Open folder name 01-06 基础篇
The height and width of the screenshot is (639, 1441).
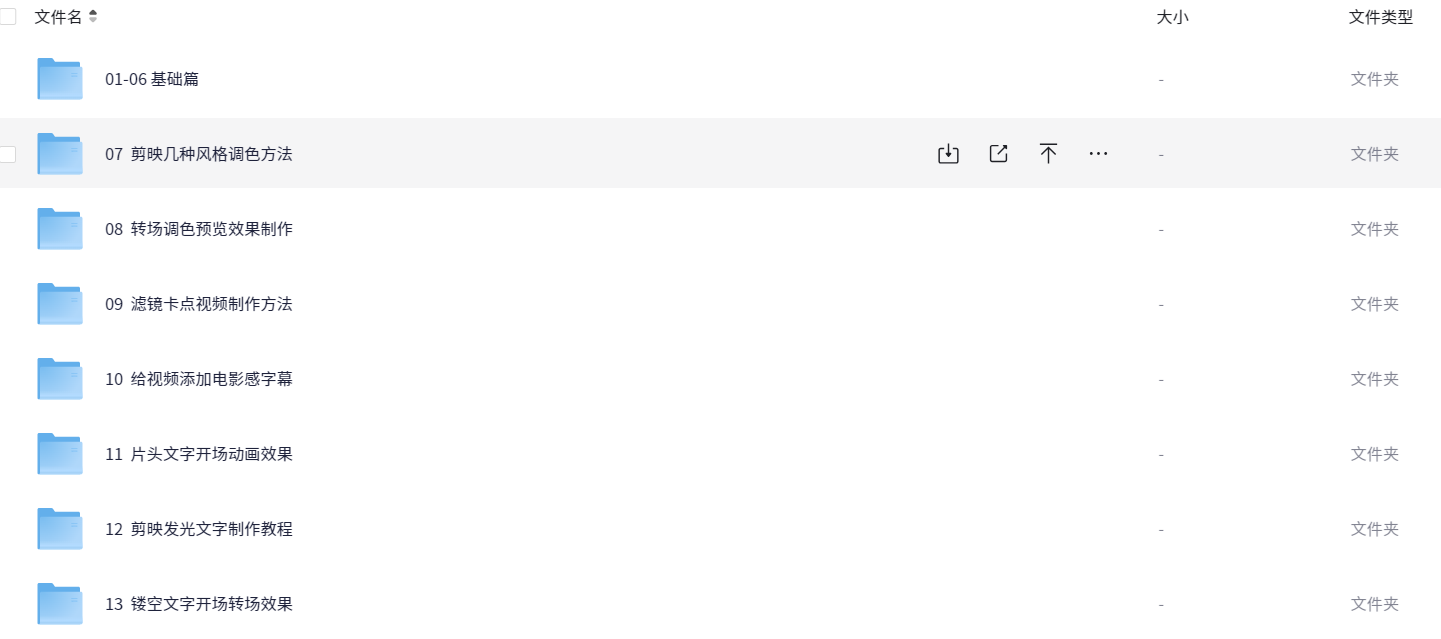pyautogui.click(x=152, y=79)
